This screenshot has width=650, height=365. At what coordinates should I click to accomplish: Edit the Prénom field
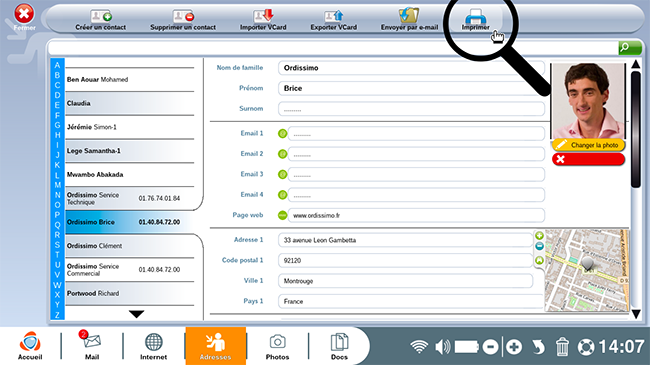(x=411, y=88)
